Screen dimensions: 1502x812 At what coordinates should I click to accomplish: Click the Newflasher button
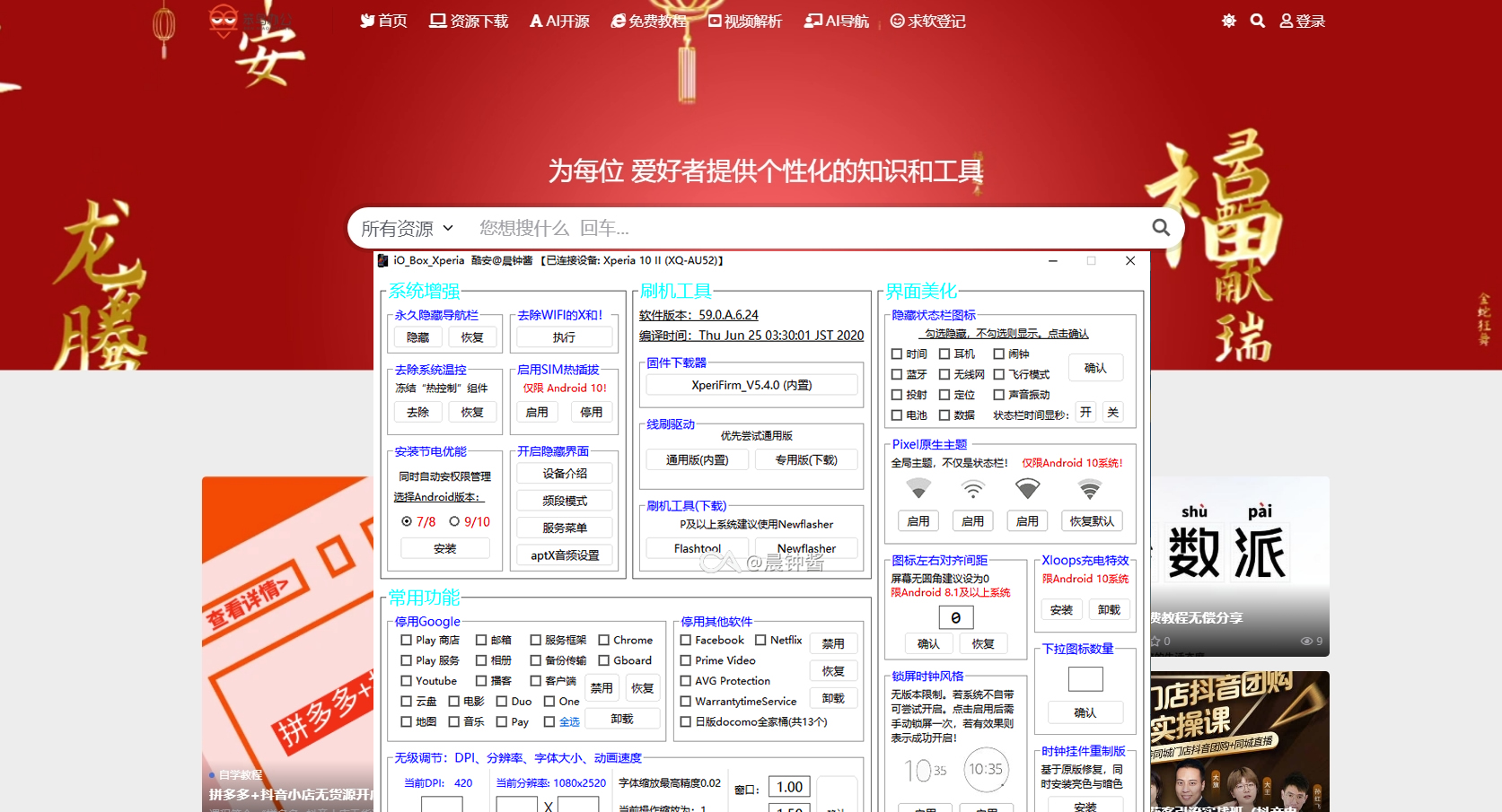click(806, 547)
